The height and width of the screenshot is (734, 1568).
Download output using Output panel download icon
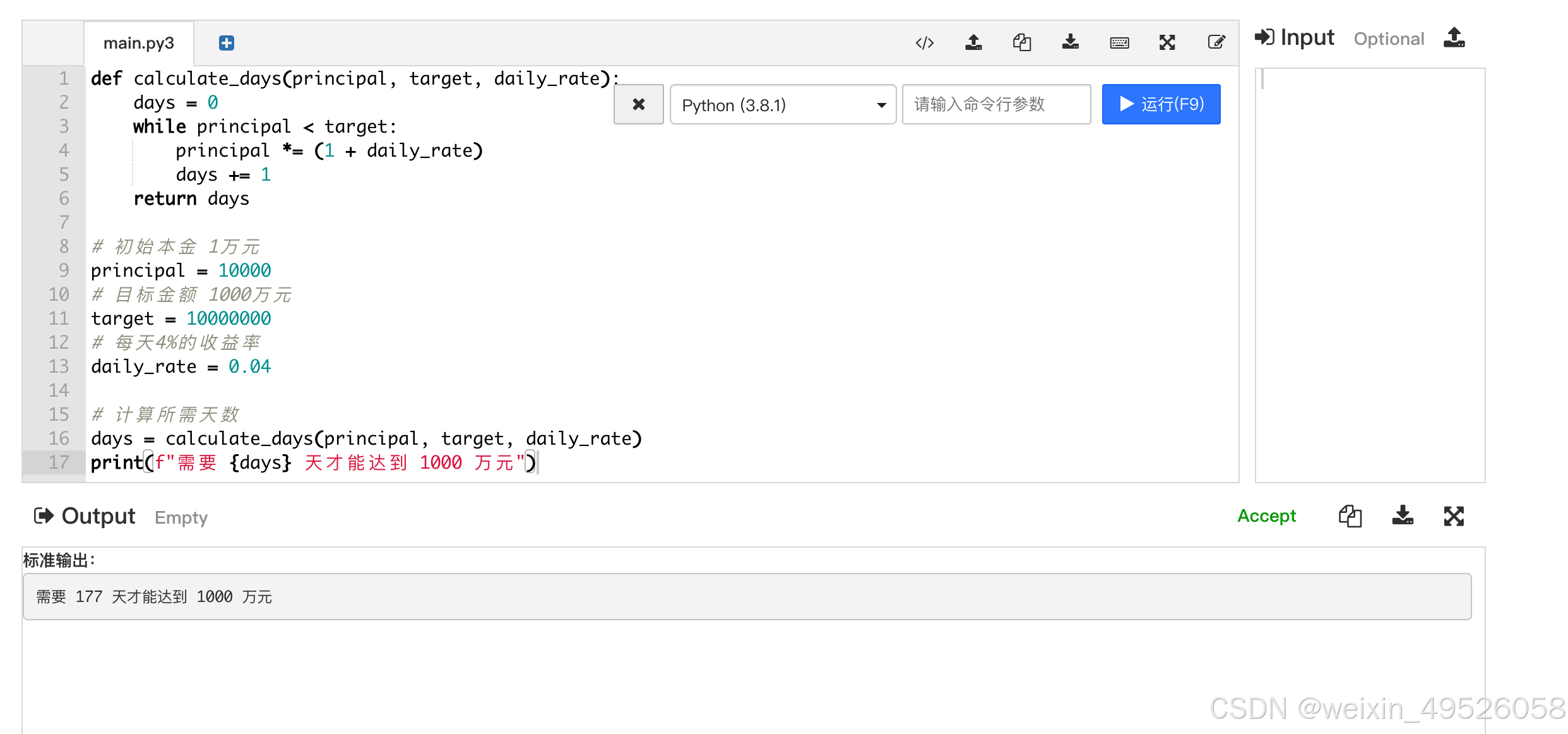click(x=1403, y=516)
